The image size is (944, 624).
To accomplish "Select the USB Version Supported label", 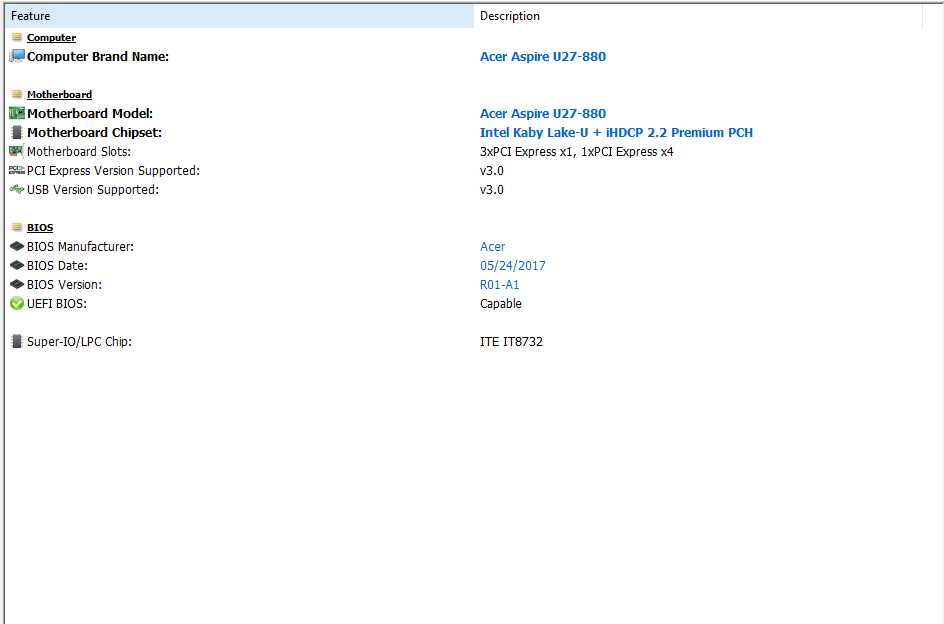I will click(x=93, y=190).
